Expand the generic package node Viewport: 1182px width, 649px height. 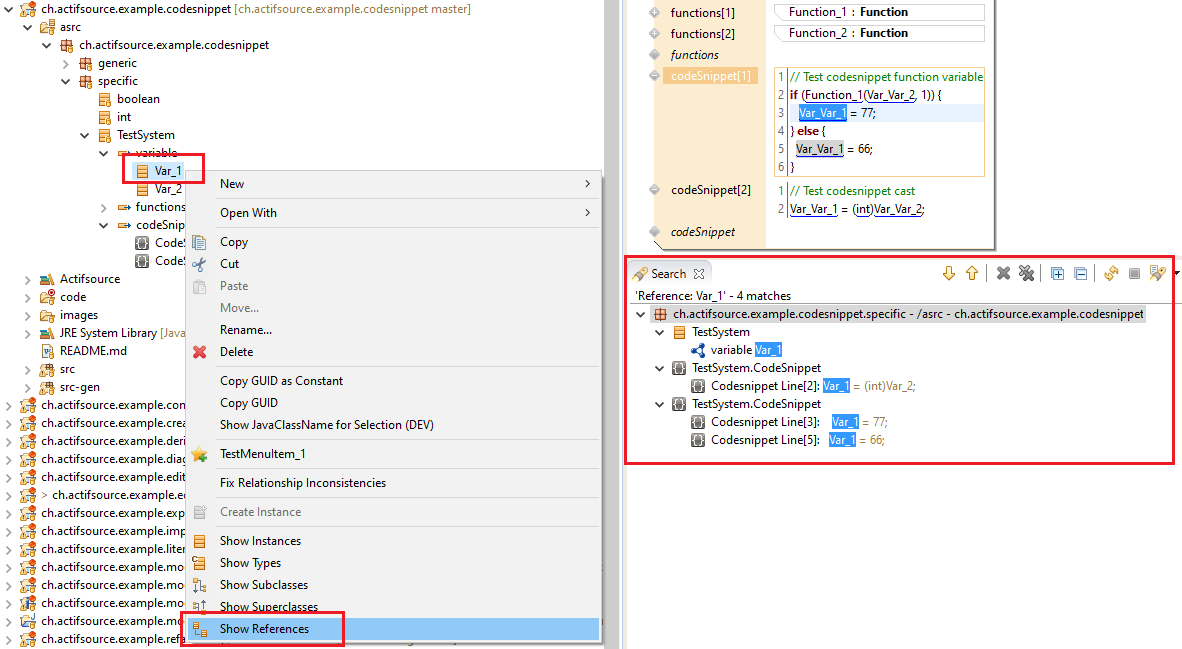point(66,63)
